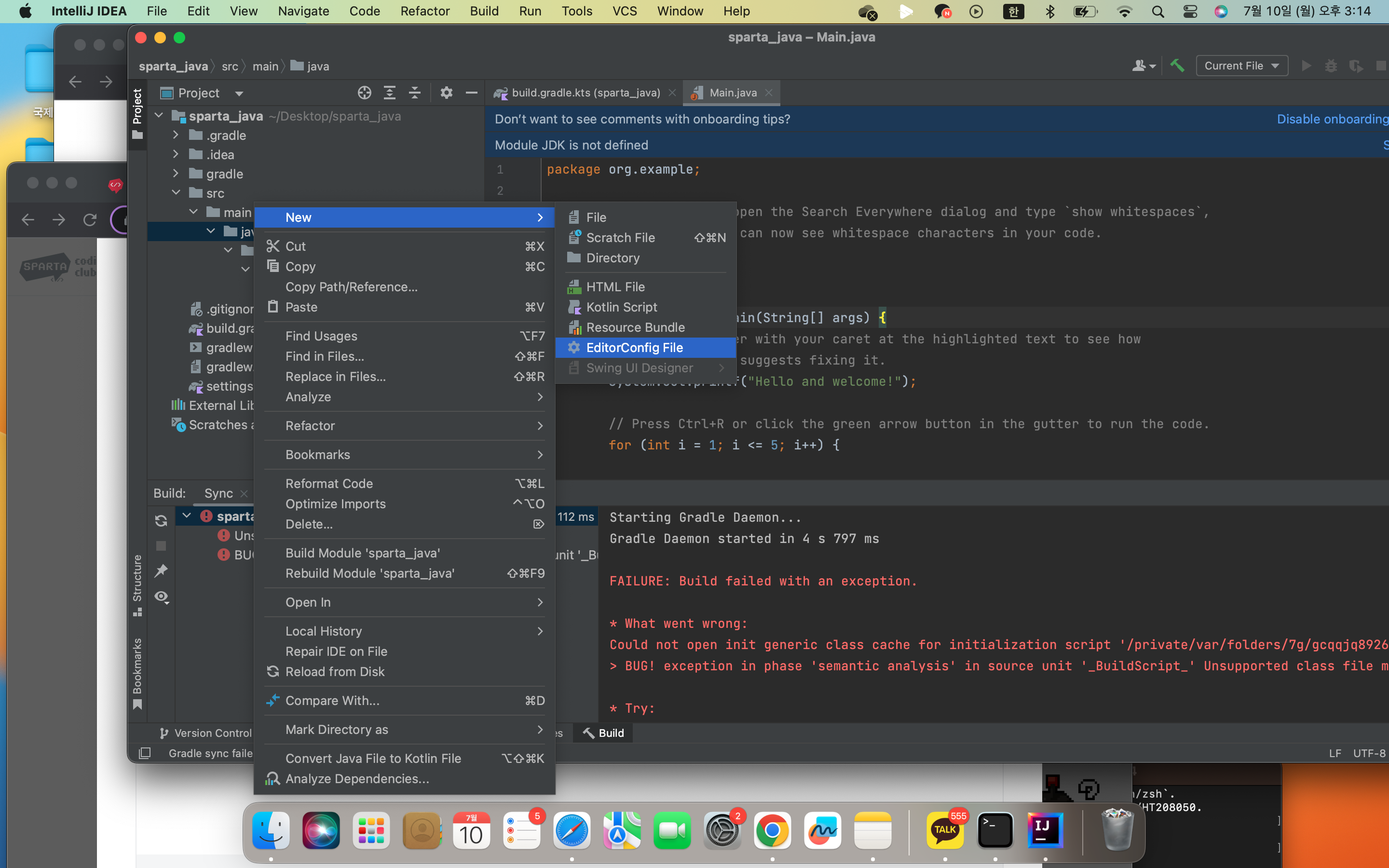Expand the .idea folder
Viewport: 1389px width, 868px height.
(x=176, y=154)
